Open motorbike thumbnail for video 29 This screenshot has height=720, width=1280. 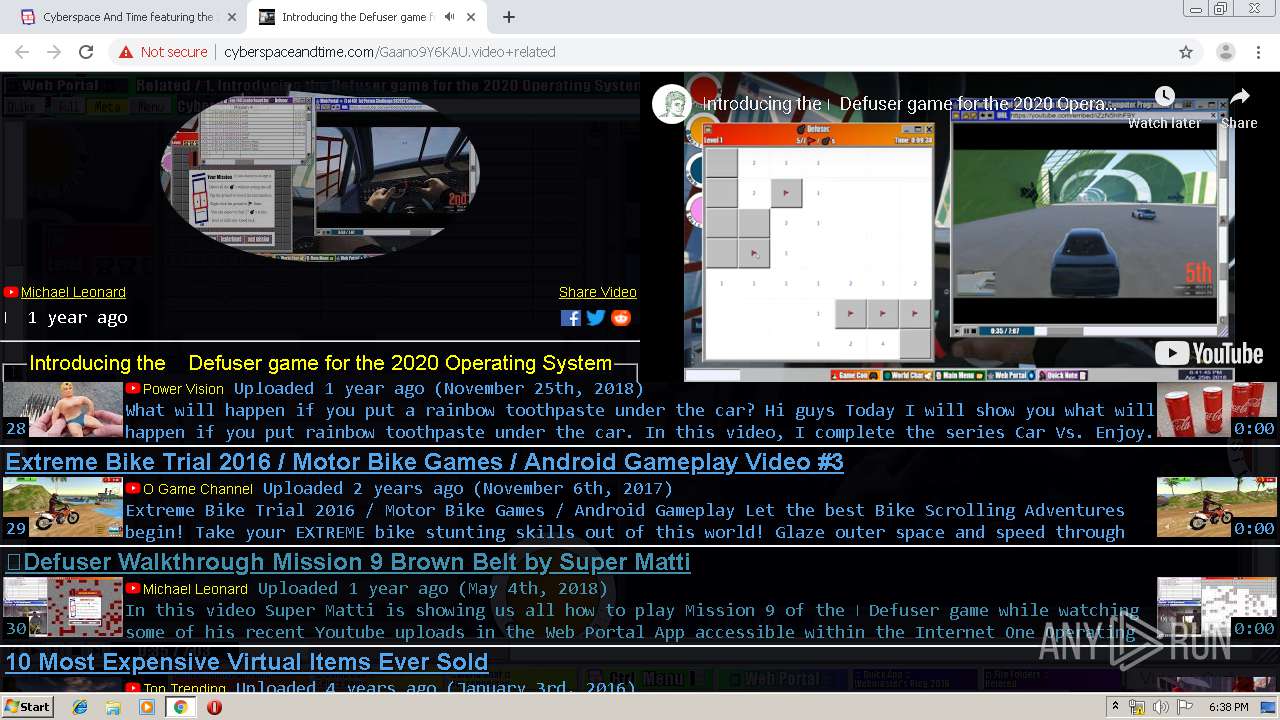[x=63, y=507]
